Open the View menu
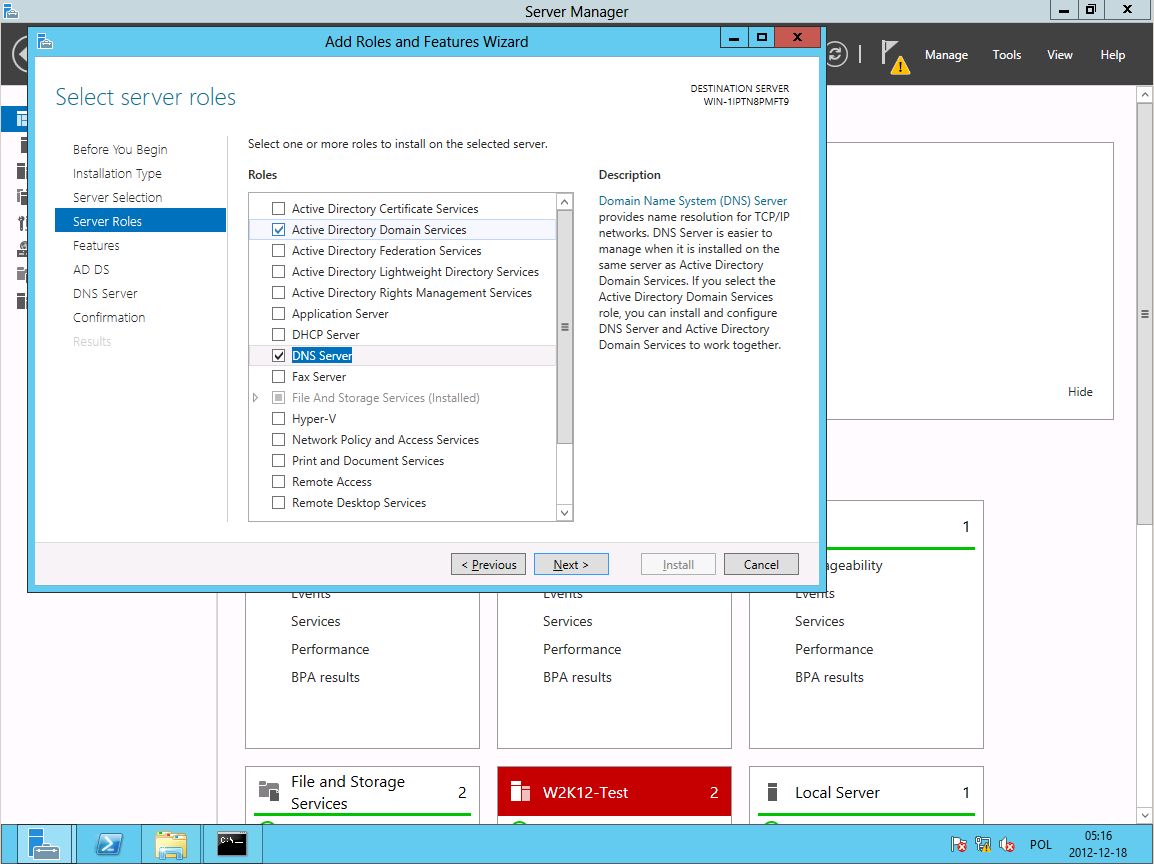 pyautogui.click(x=1059, y=54)
